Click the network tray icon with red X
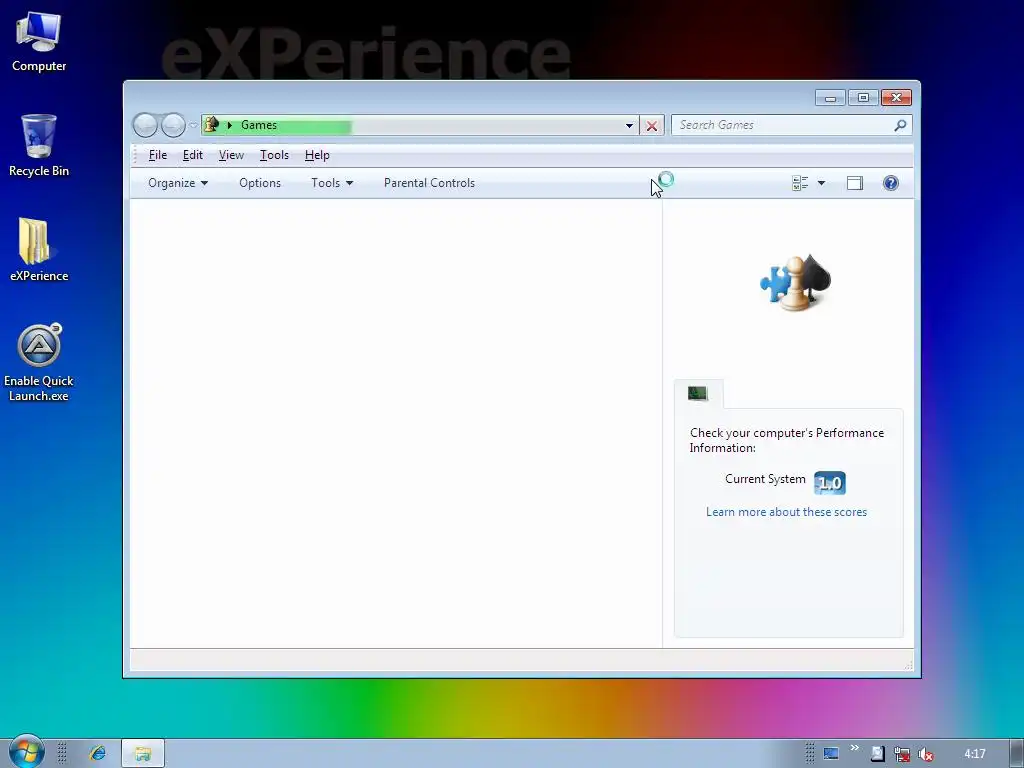 point(902,754)
